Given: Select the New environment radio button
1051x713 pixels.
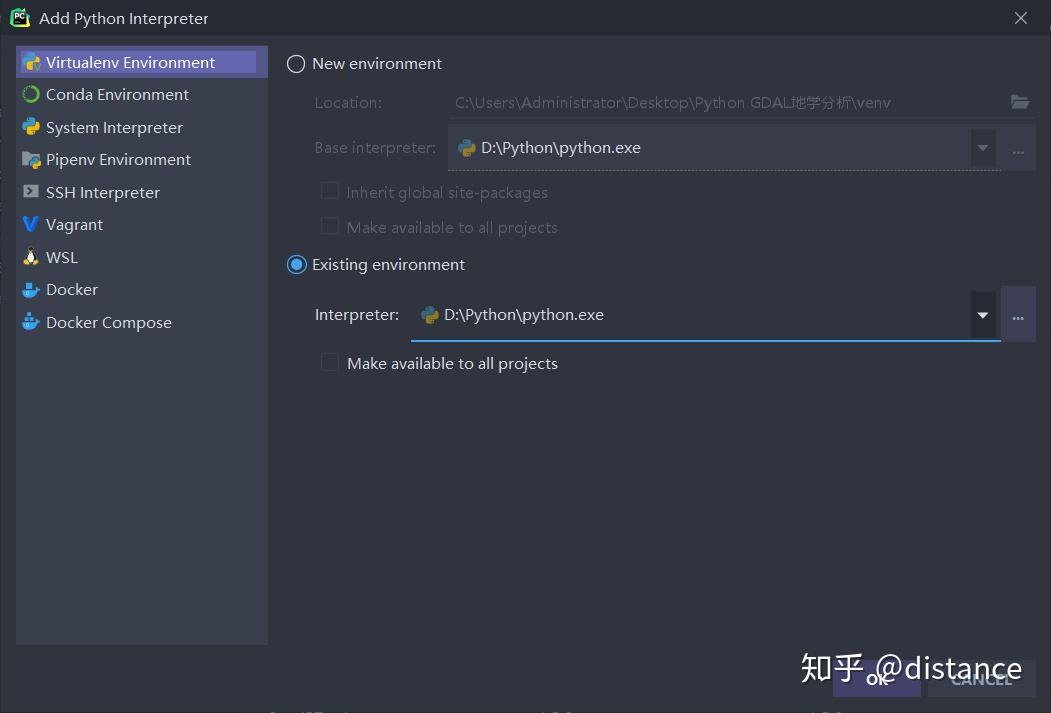Looking at the screenshot, I should [296, 63].
